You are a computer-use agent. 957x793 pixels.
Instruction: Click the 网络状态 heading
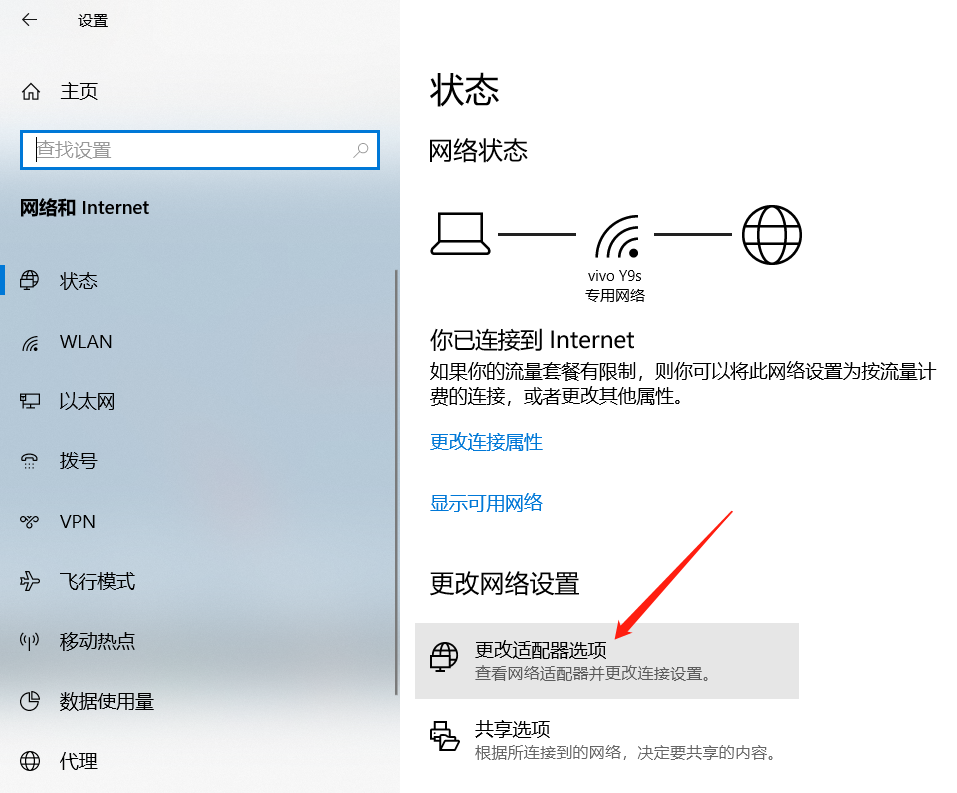(x=478, y=150)
